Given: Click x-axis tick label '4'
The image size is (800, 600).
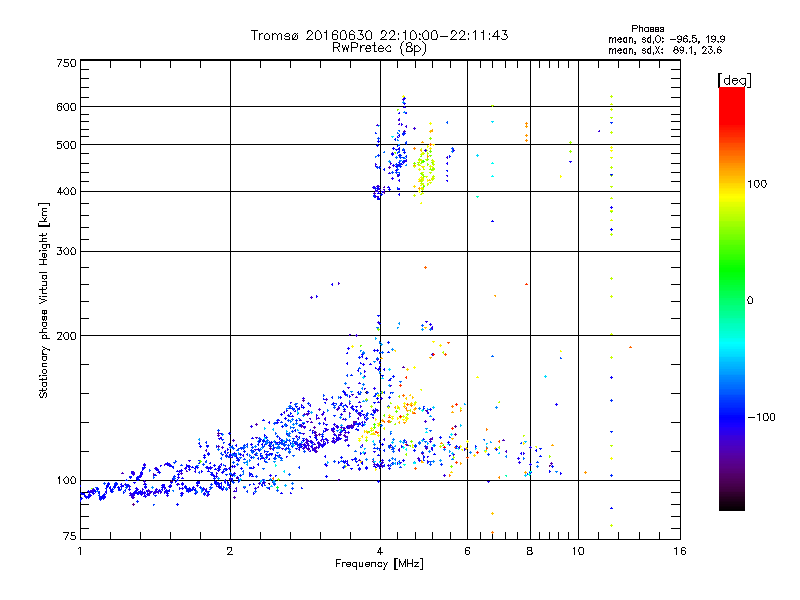Looking at the screenshot, I should click(380, 551).
